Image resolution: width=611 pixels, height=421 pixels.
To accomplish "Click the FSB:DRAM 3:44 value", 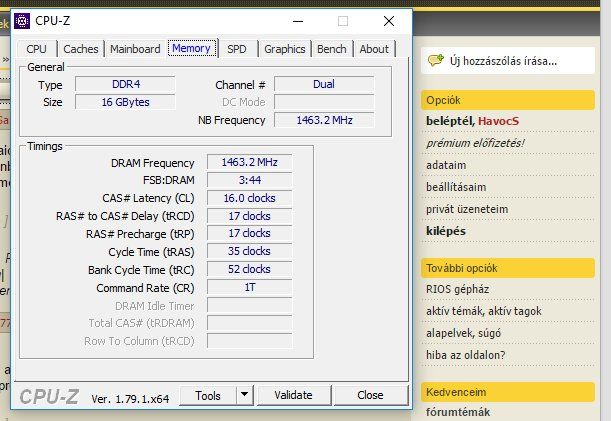I will coord(249,180).
